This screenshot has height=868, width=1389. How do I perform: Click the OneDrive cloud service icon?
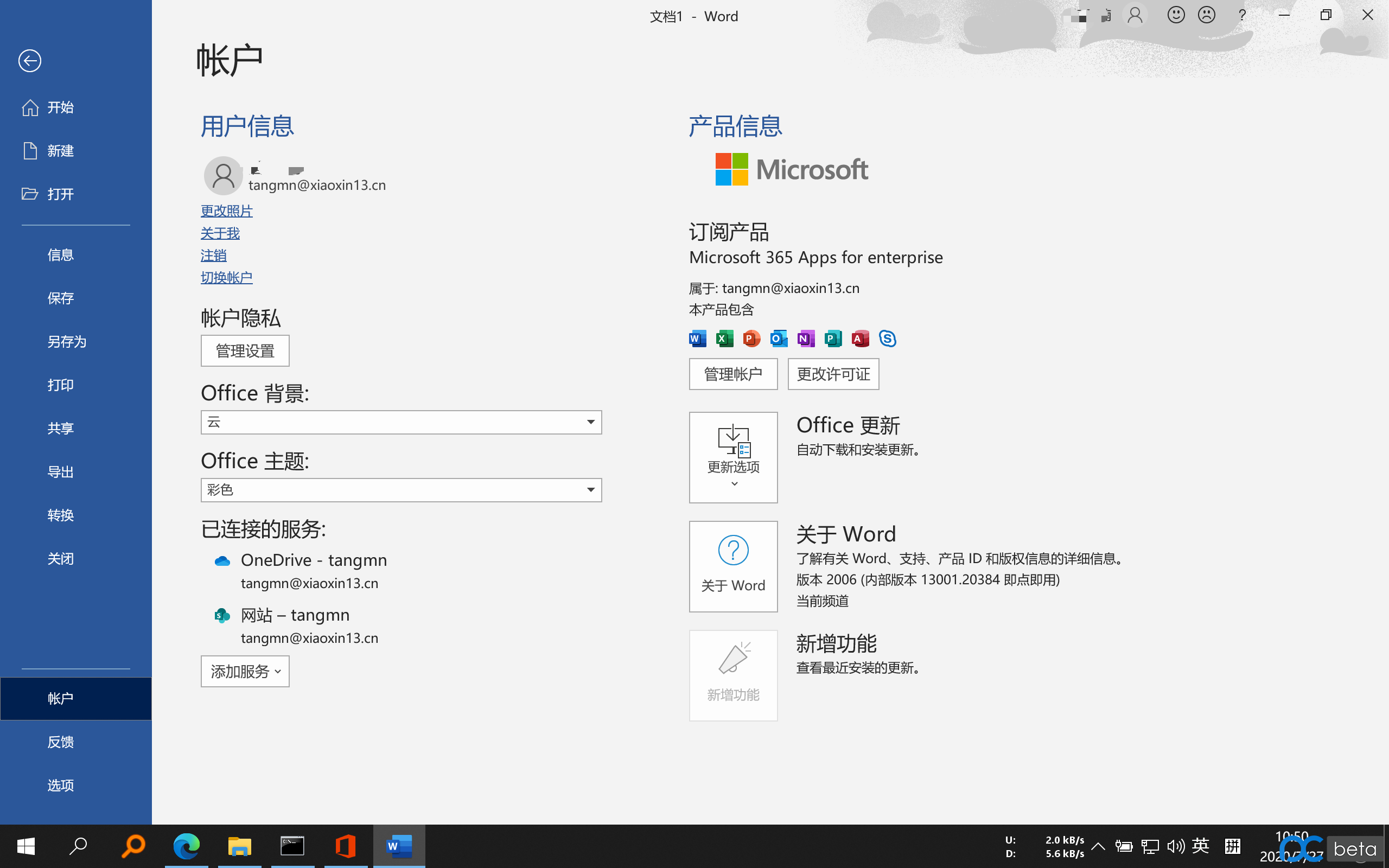click(222, 561)
